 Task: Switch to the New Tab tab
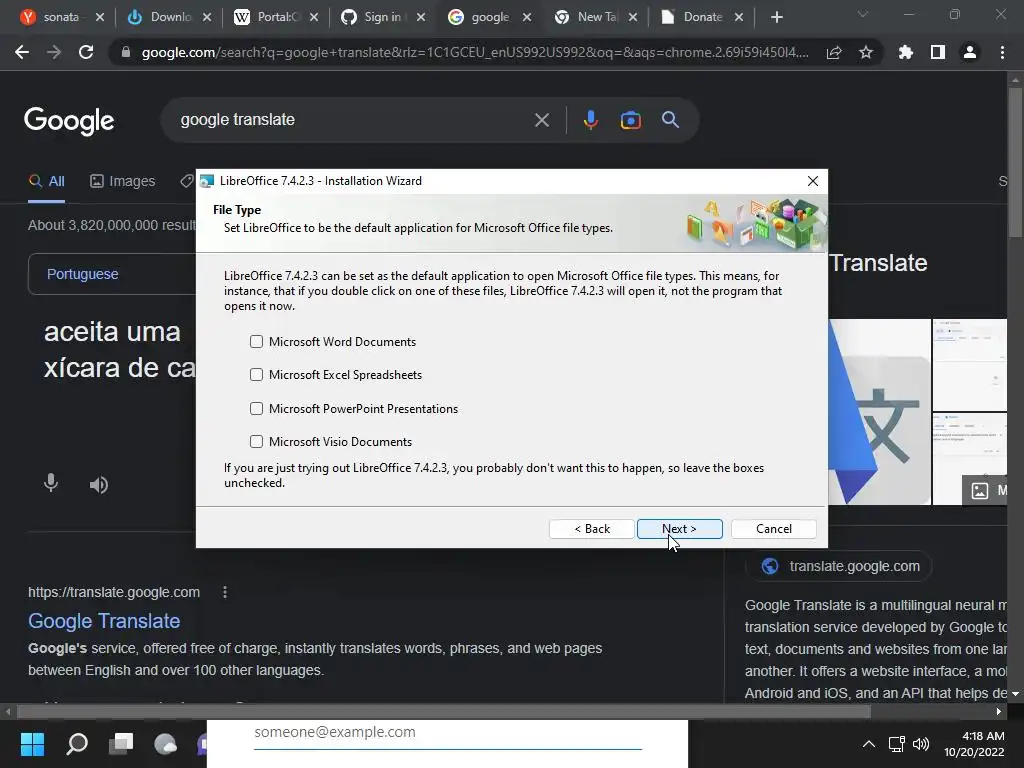point(596,17)
